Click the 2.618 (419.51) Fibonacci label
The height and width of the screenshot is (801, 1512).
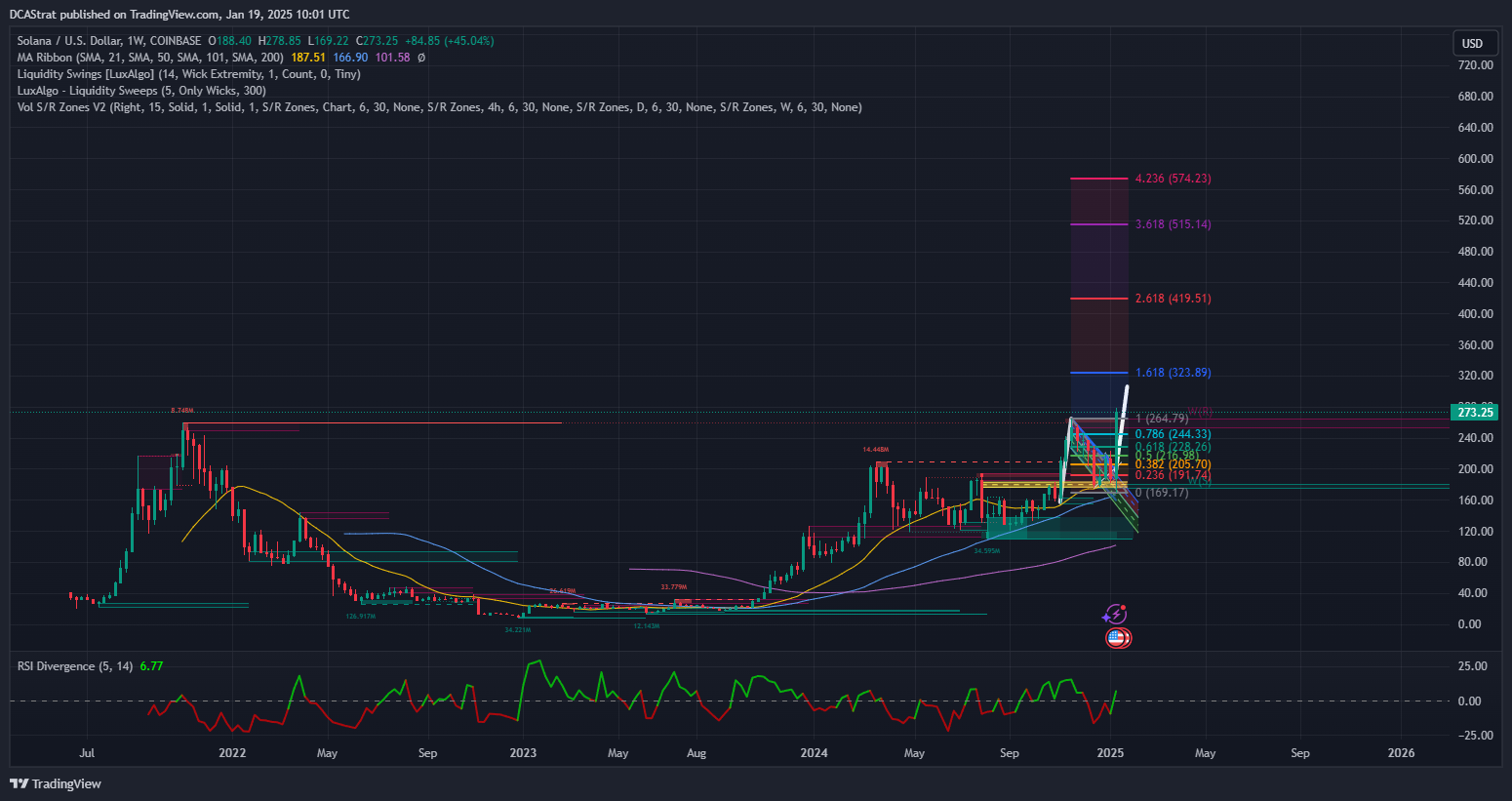pos(1174,299)
